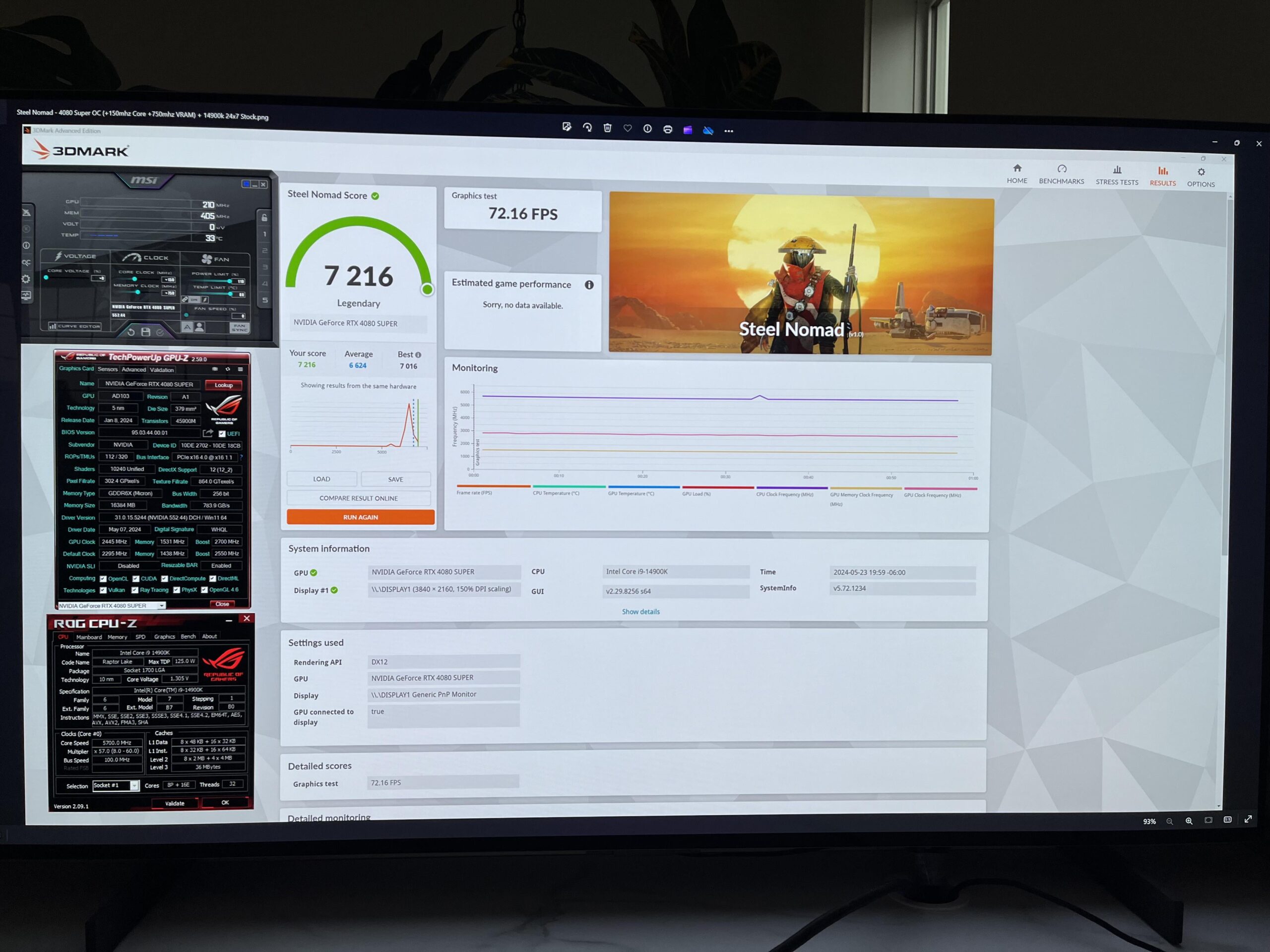Toggle the Vulkan checkbox in GPU-Z
This screenshot has width=1270, height=952.
103,590
